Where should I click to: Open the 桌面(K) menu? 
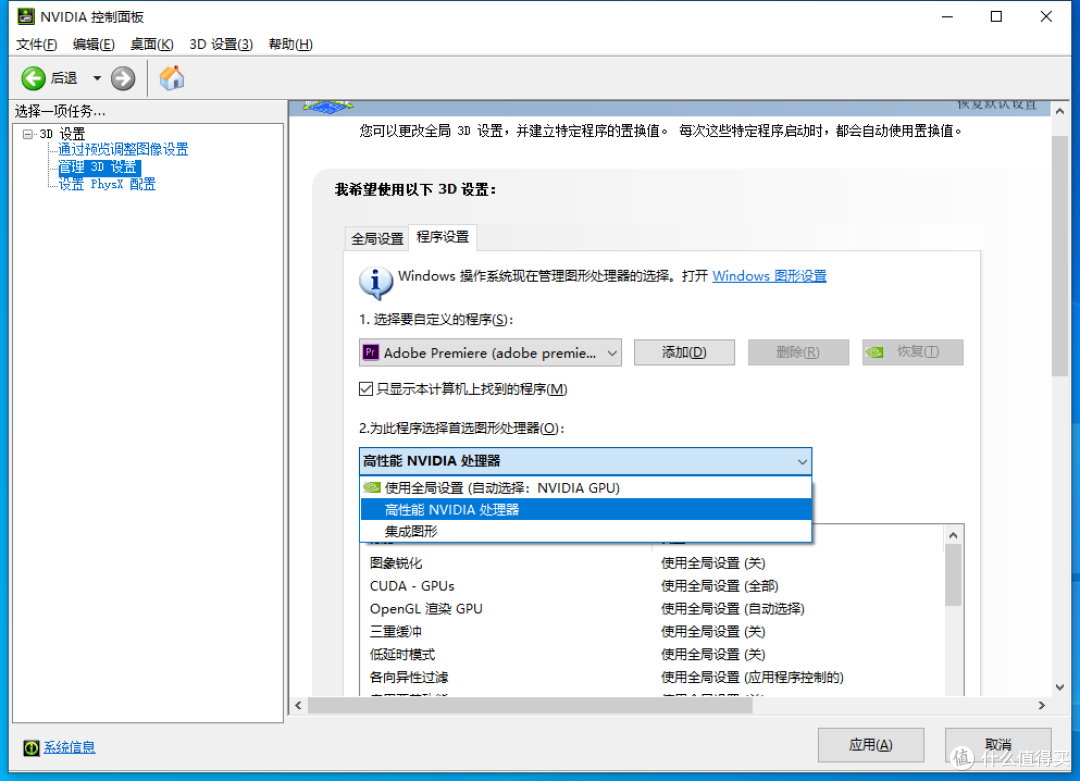coord(152,44)
